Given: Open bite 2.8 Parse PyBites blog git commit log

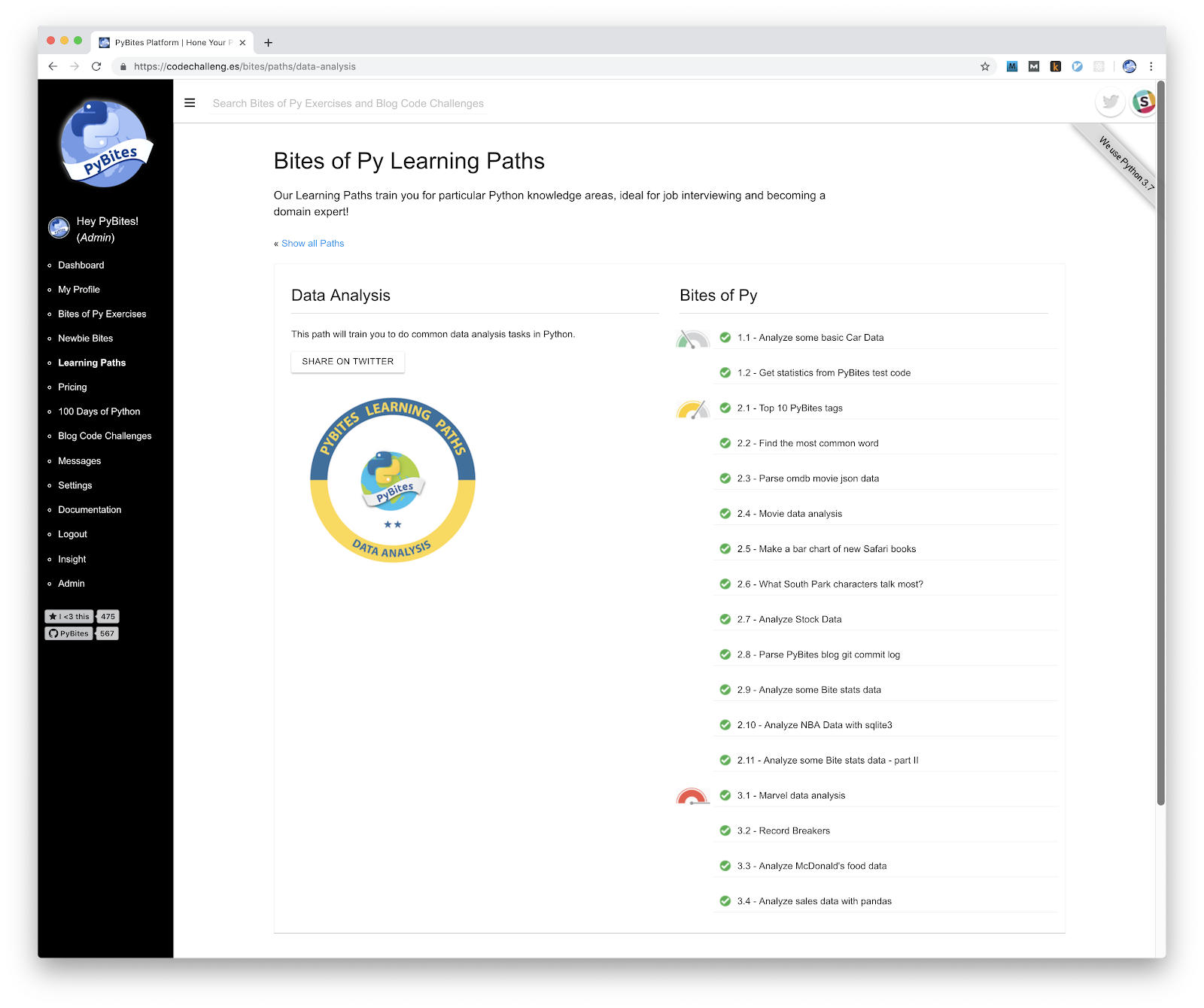Looking at the screenshot, I should point(819,654).
